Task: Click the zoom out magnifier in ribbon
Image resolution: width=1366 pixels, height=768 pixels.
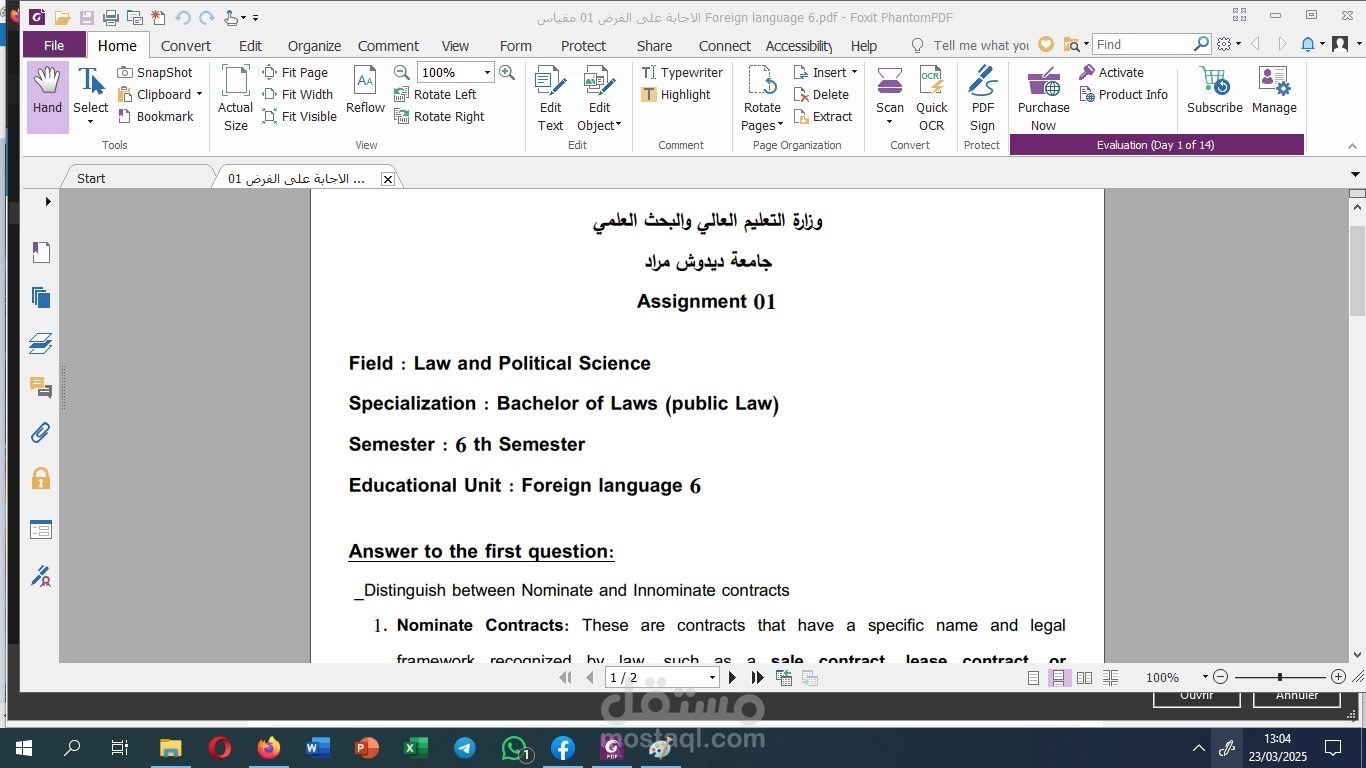Action: (402, 72)
